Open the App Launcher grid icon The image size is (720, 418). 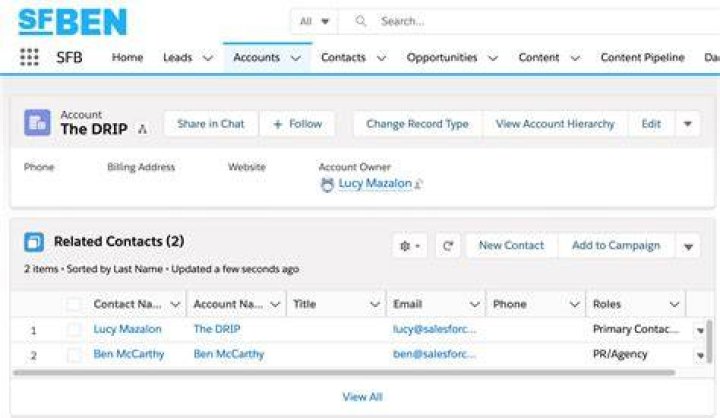click(29, 57)
